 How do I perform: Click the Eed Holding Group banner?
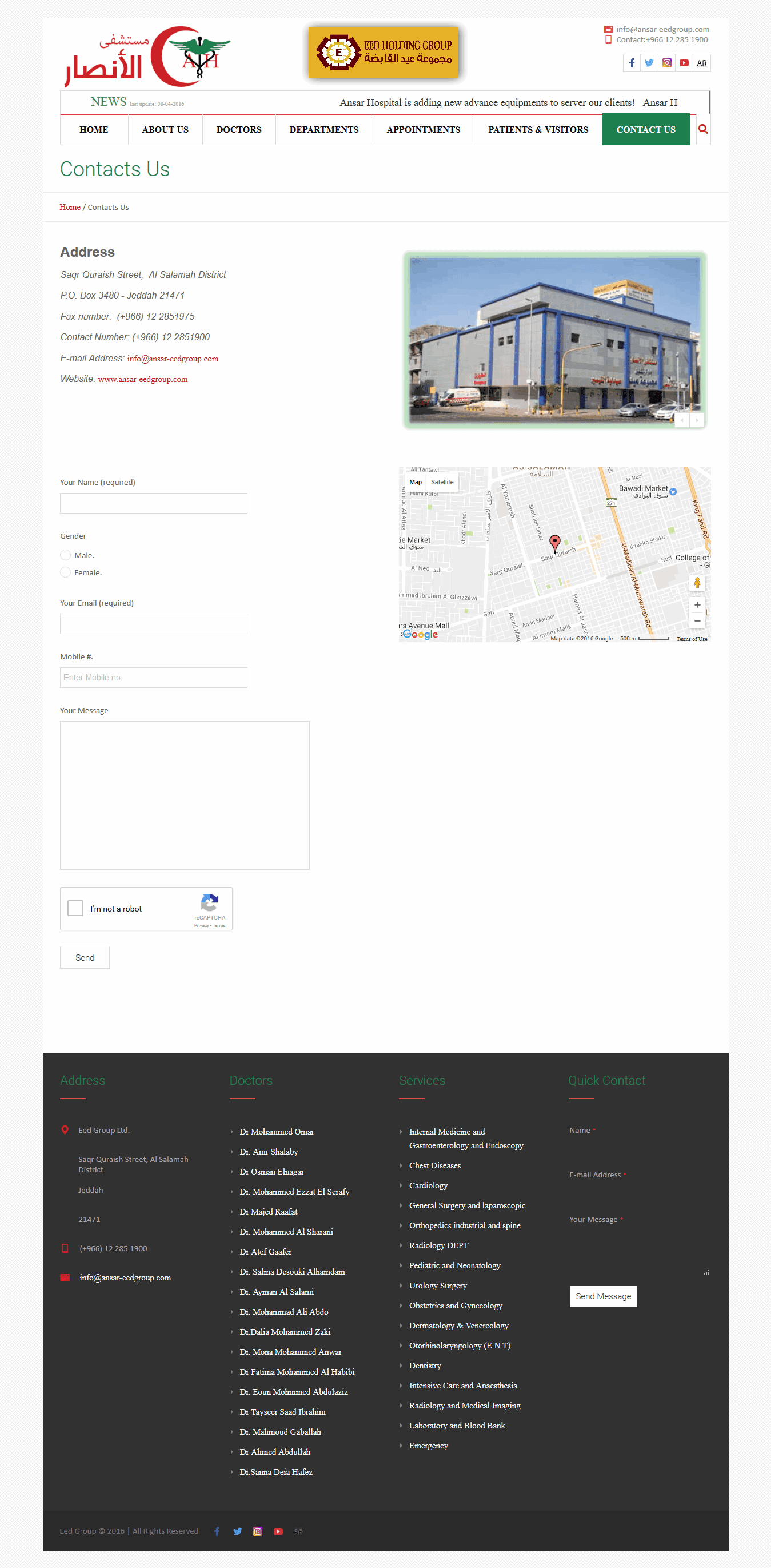coord(383,53)
